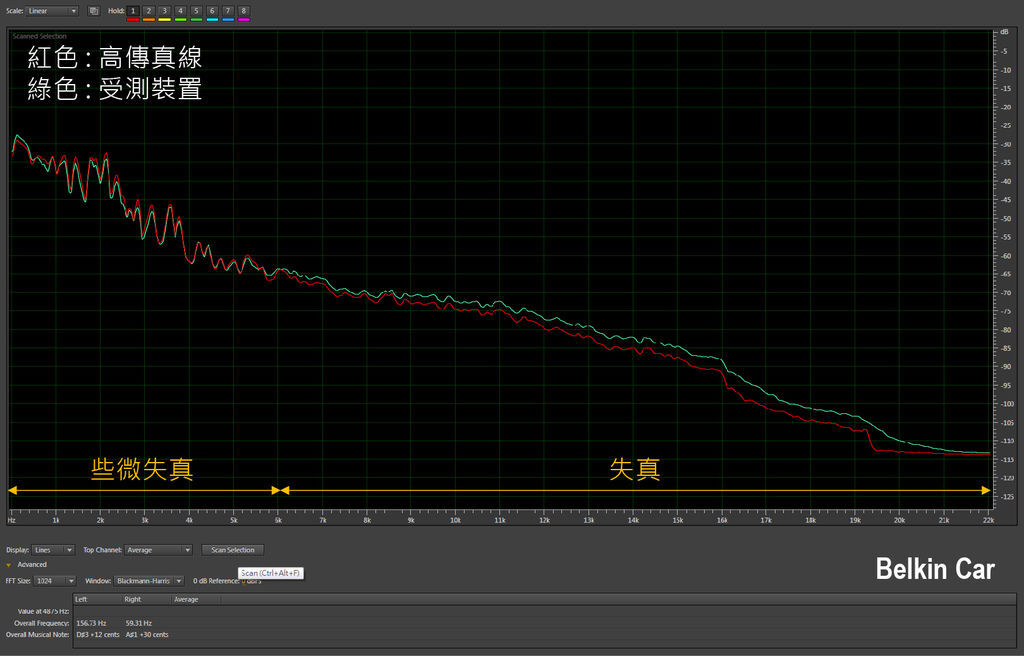Click the Right column header
Image resolution: width=1024 pixels, height=656 pixels.
[x=132, y=600]
